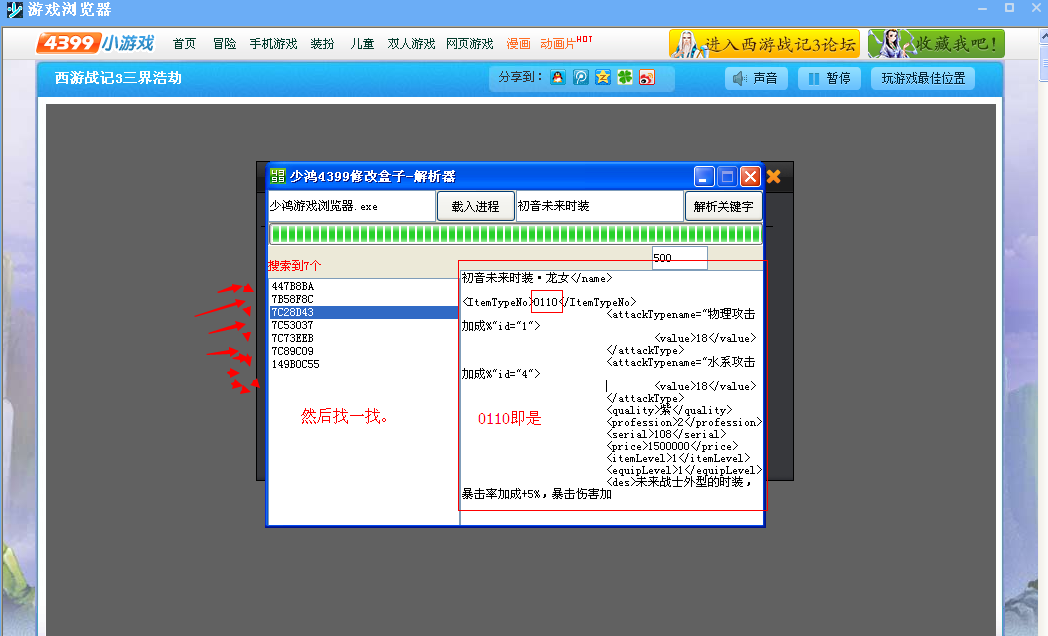Click the 载入进程 button

(x=475, y=206)
